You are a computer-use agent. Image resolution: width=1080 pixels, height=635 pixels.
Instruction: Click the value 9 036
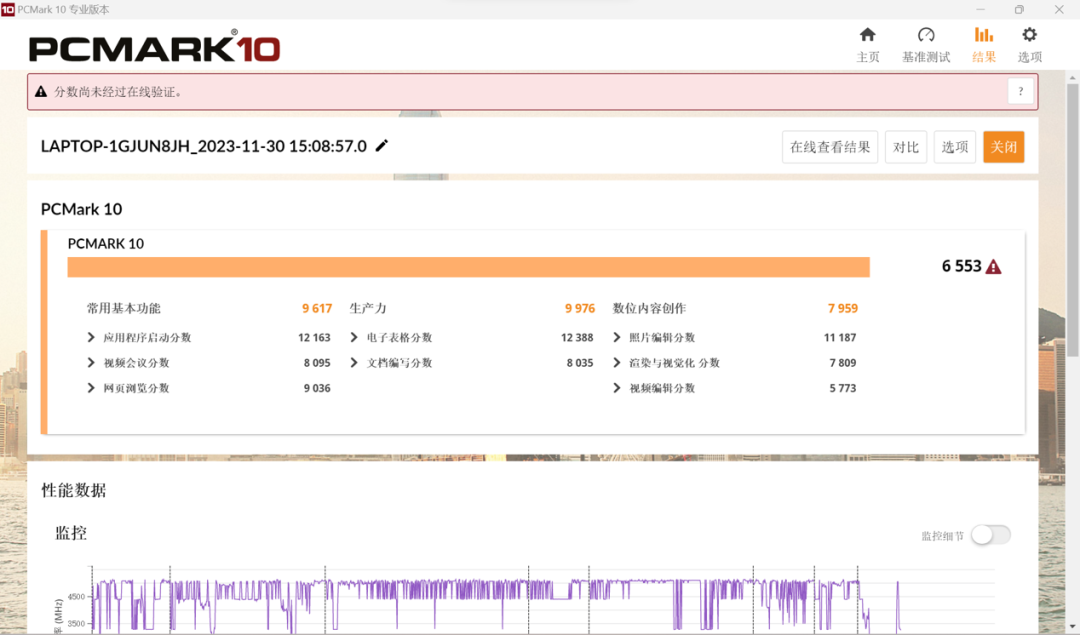pyautogui.click(x=317, y=388)
